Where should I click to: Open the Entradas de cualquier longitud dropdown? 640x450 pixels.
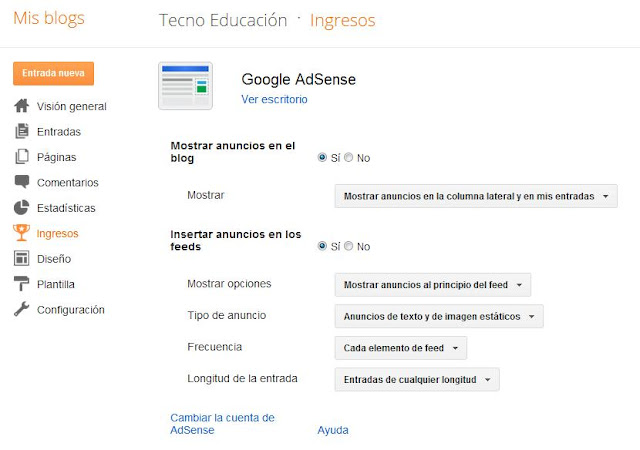[x=417, y=379]
